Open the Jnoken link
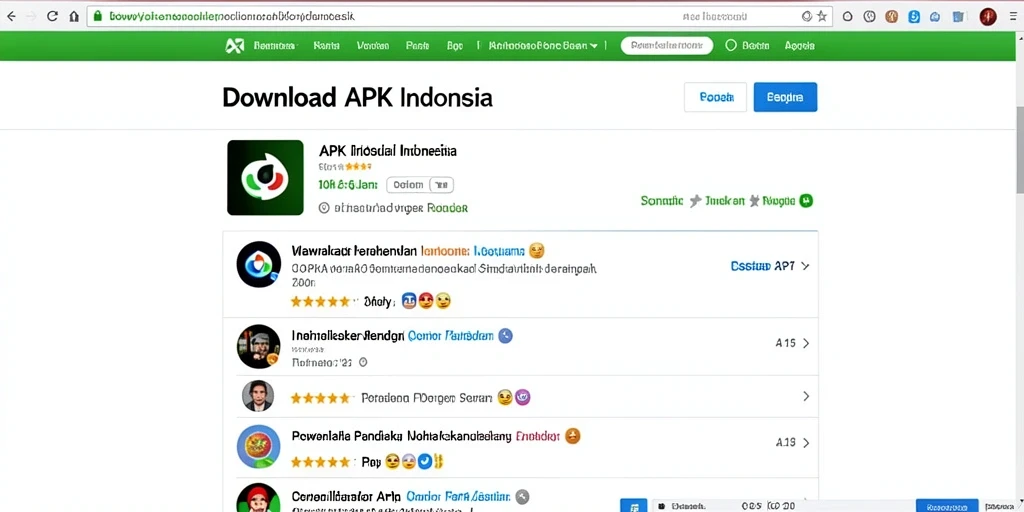Viewport: 1024px width, 512px height. coord(725,200)
